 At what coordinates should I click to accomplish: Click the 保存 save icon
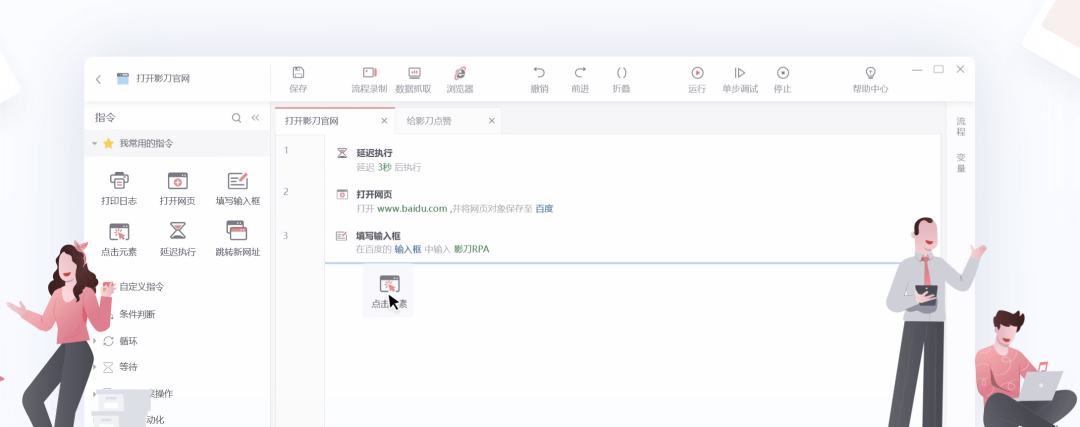pos(298,72)
